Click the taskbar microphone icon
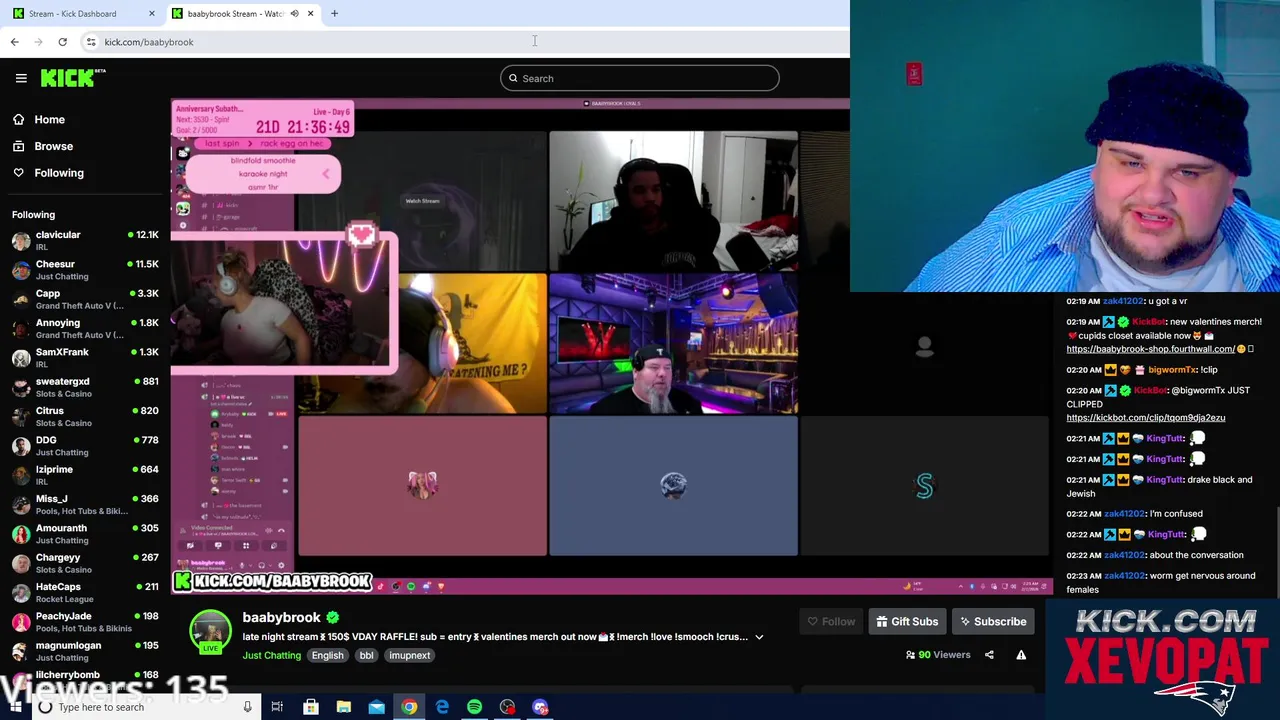 [x=247, y=707]
